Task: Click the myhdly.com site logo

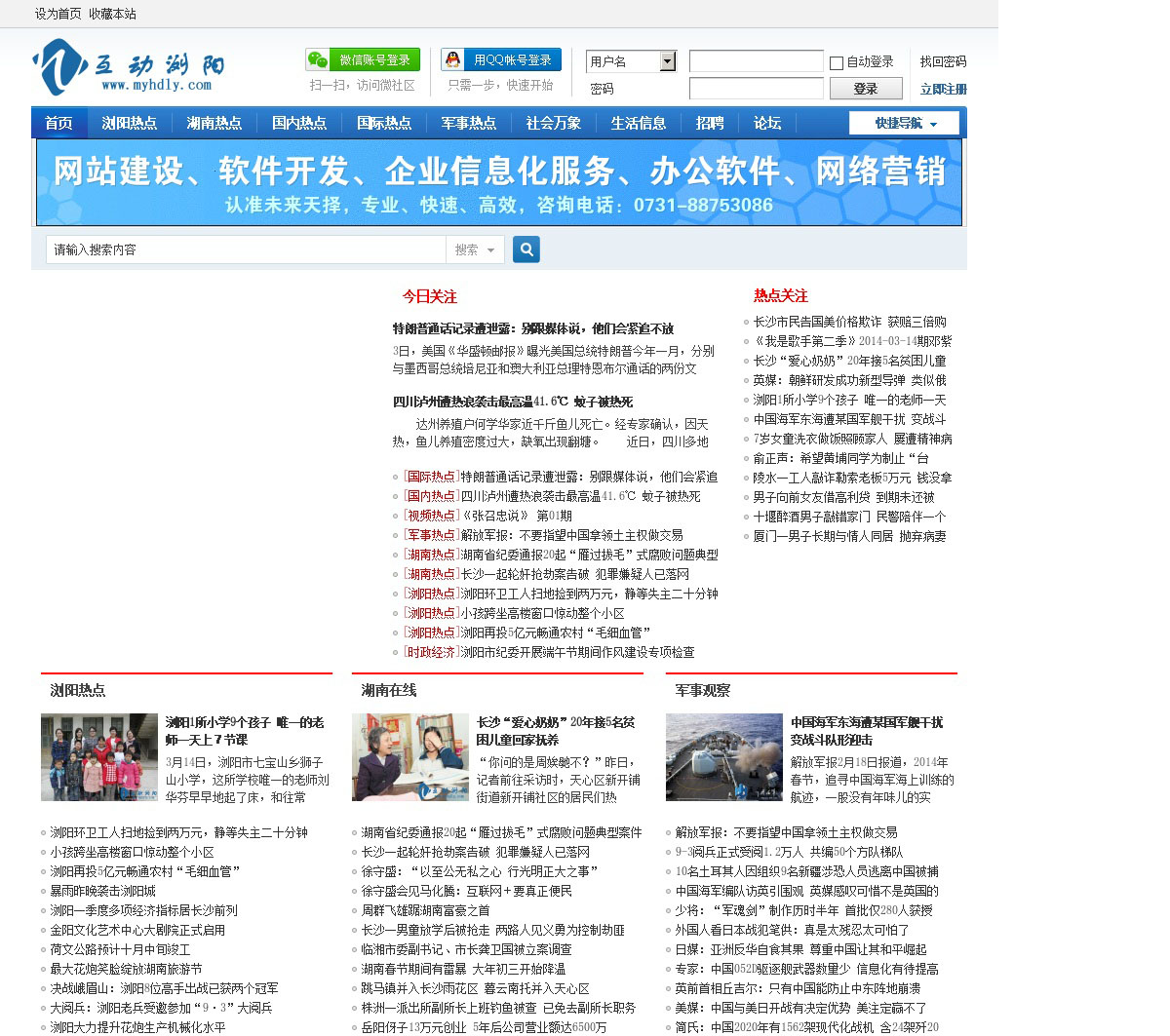Action: (129, 68)
